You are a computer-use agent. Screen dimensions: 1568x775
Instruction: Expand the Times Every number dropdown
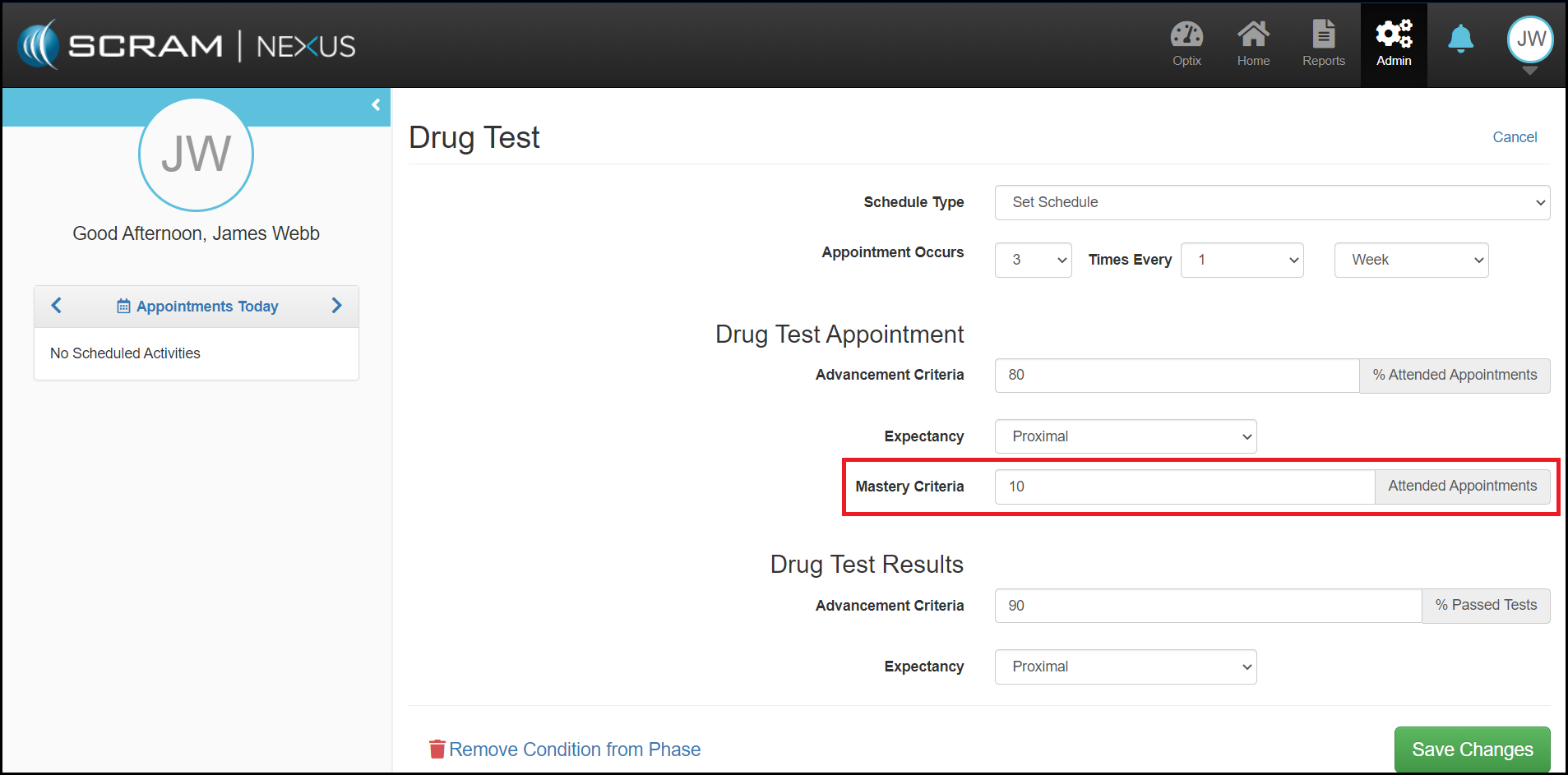[x=1242, y=261]
